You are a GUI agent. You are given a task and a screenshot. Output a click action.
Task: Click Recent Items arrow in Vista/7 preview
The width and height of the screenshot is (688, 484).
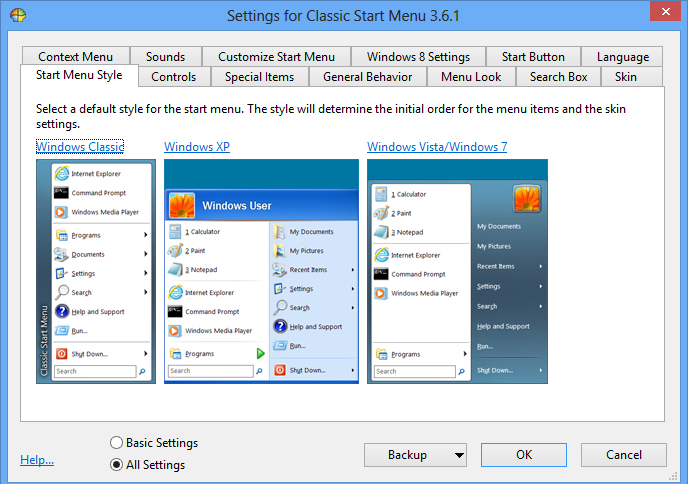point(541,266)
